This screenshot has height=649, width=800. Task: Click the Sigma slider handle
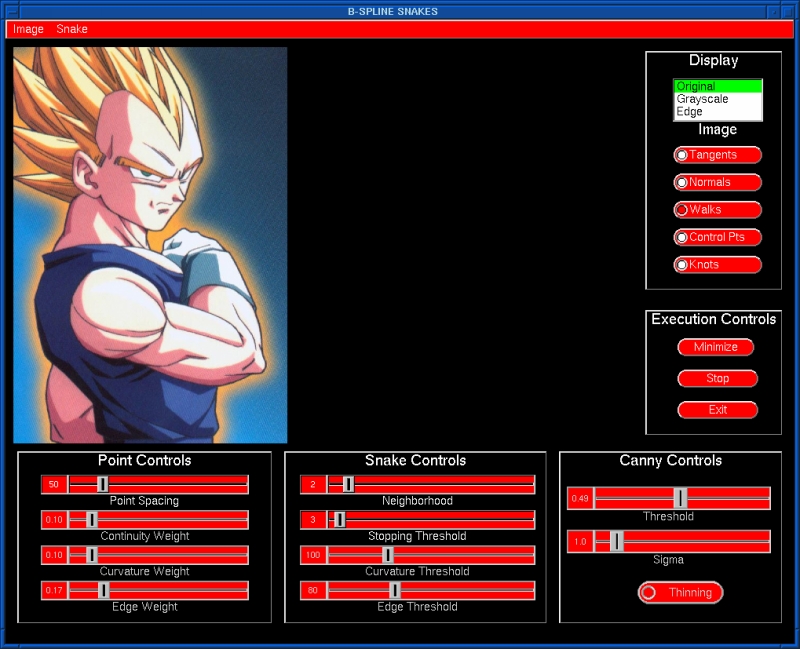pos(617,541)
